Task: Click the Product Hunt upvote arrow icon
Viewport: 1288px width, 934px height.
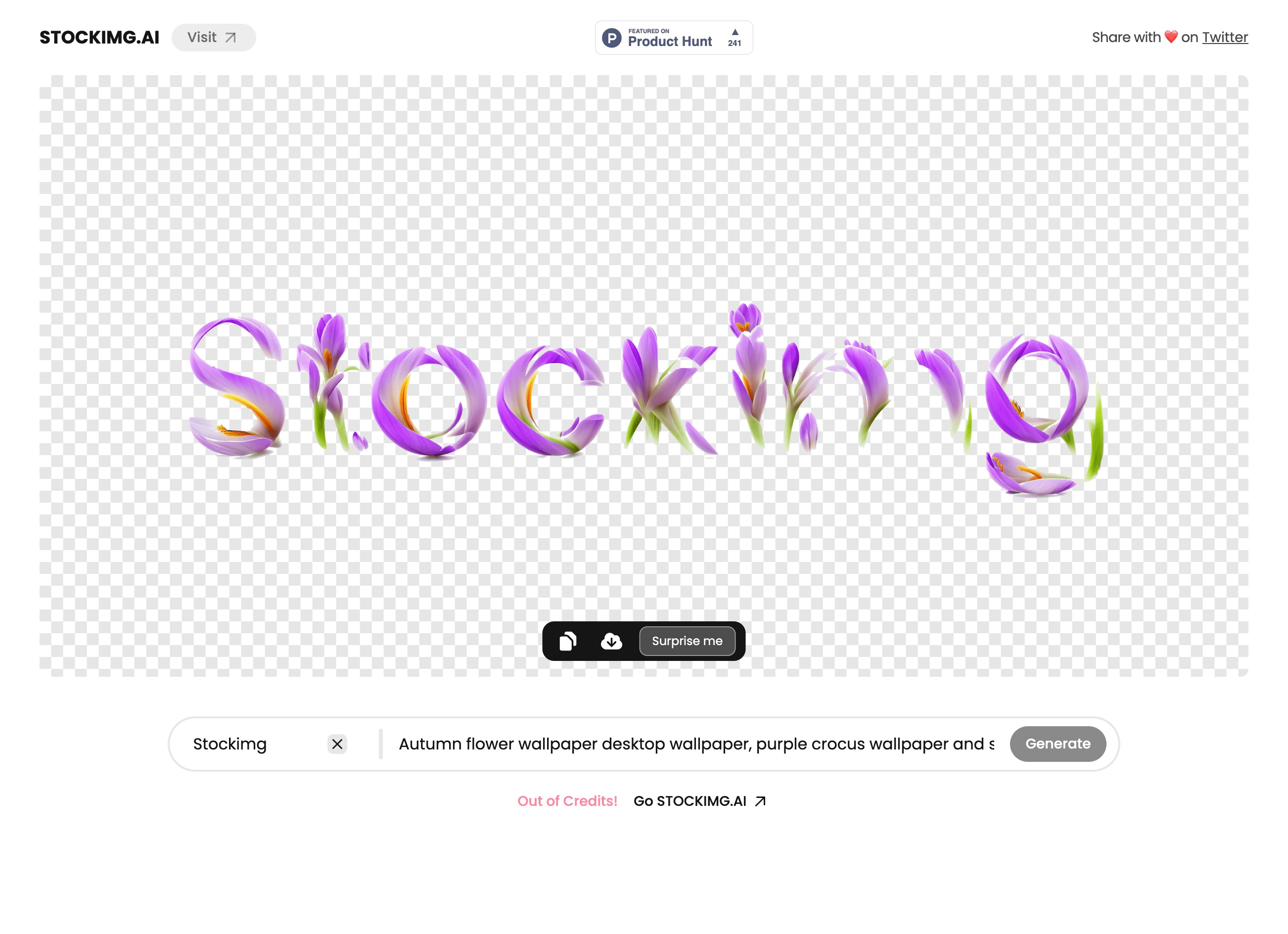Action: (x=735, y=32)
